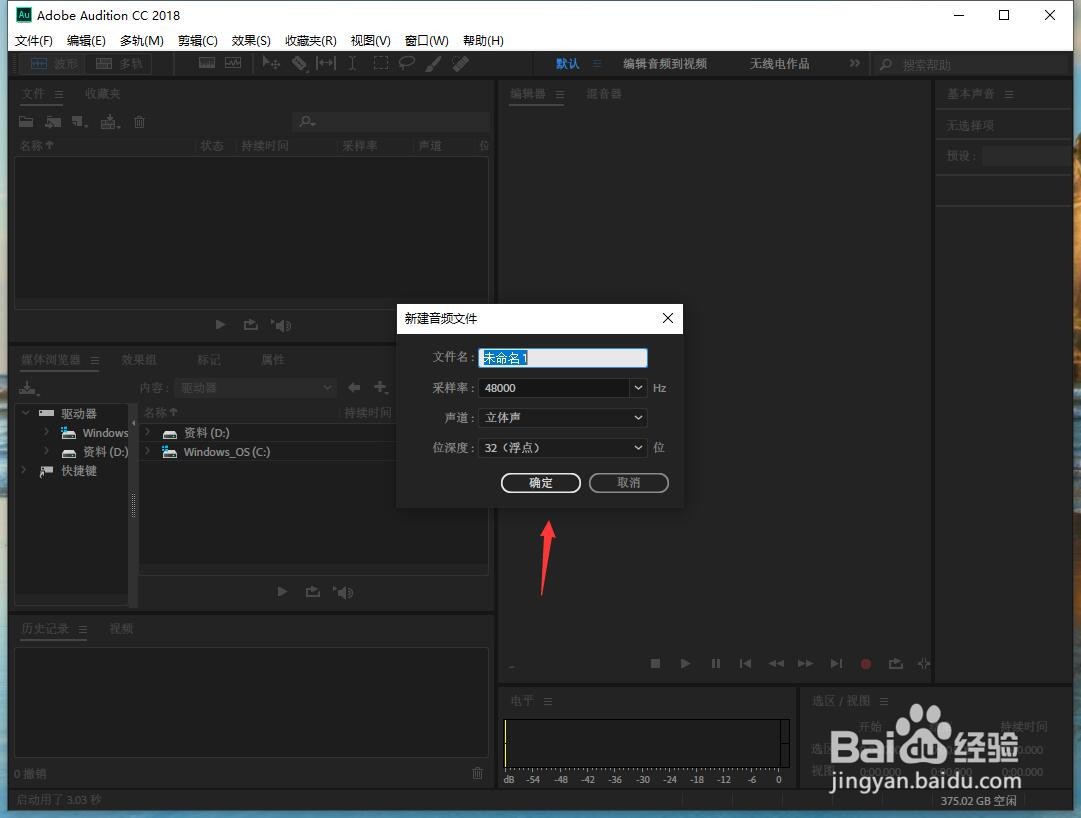Click the level meter (电平) bar
The image size is (1081, 818).
(x=647, y=743)
